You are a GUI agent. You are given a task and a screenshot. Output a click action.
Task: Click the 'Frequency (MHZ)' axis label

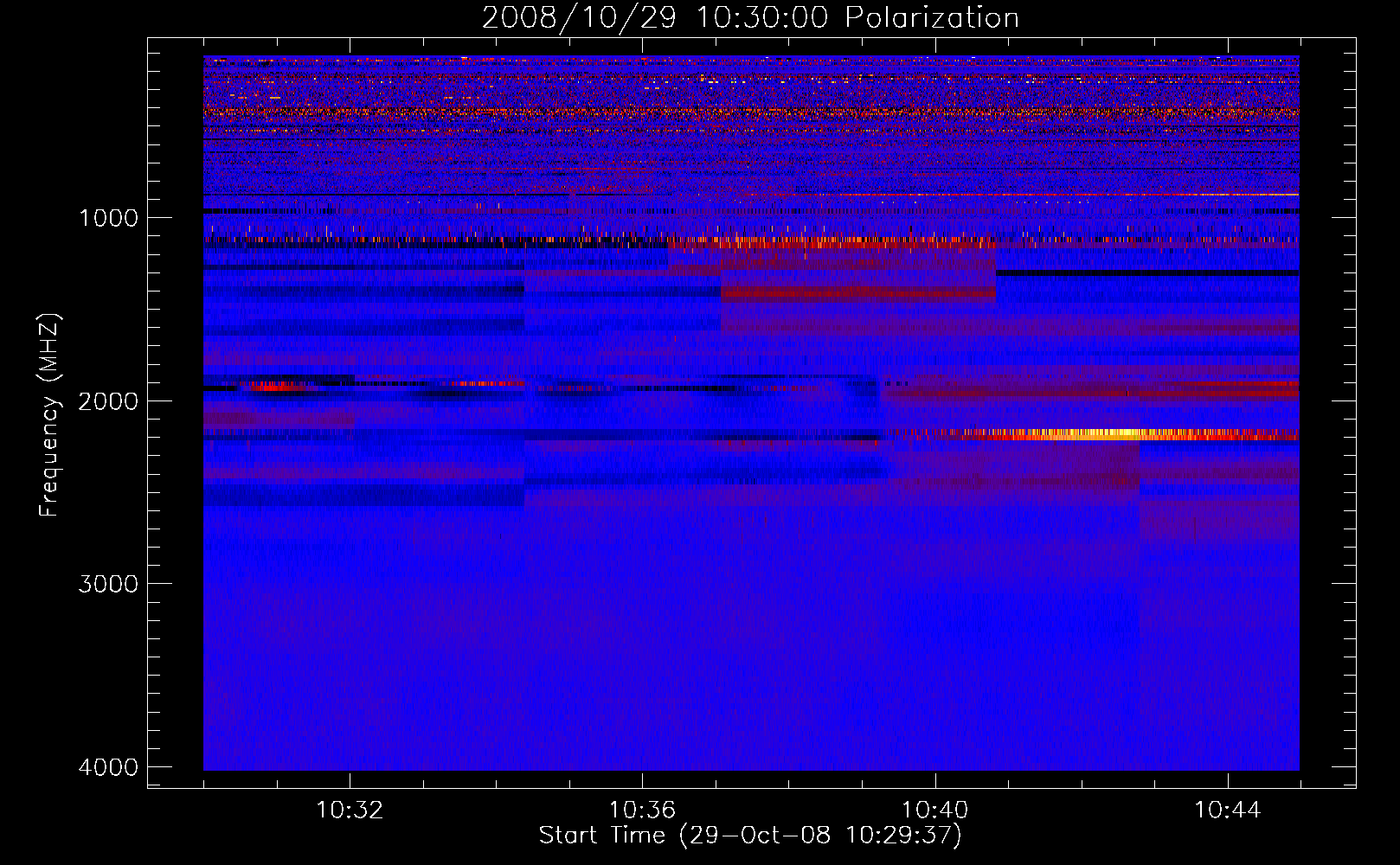[x=49, y=414]
